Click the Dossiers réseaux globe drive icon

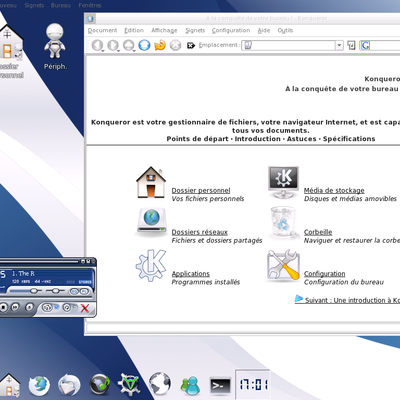152,222
